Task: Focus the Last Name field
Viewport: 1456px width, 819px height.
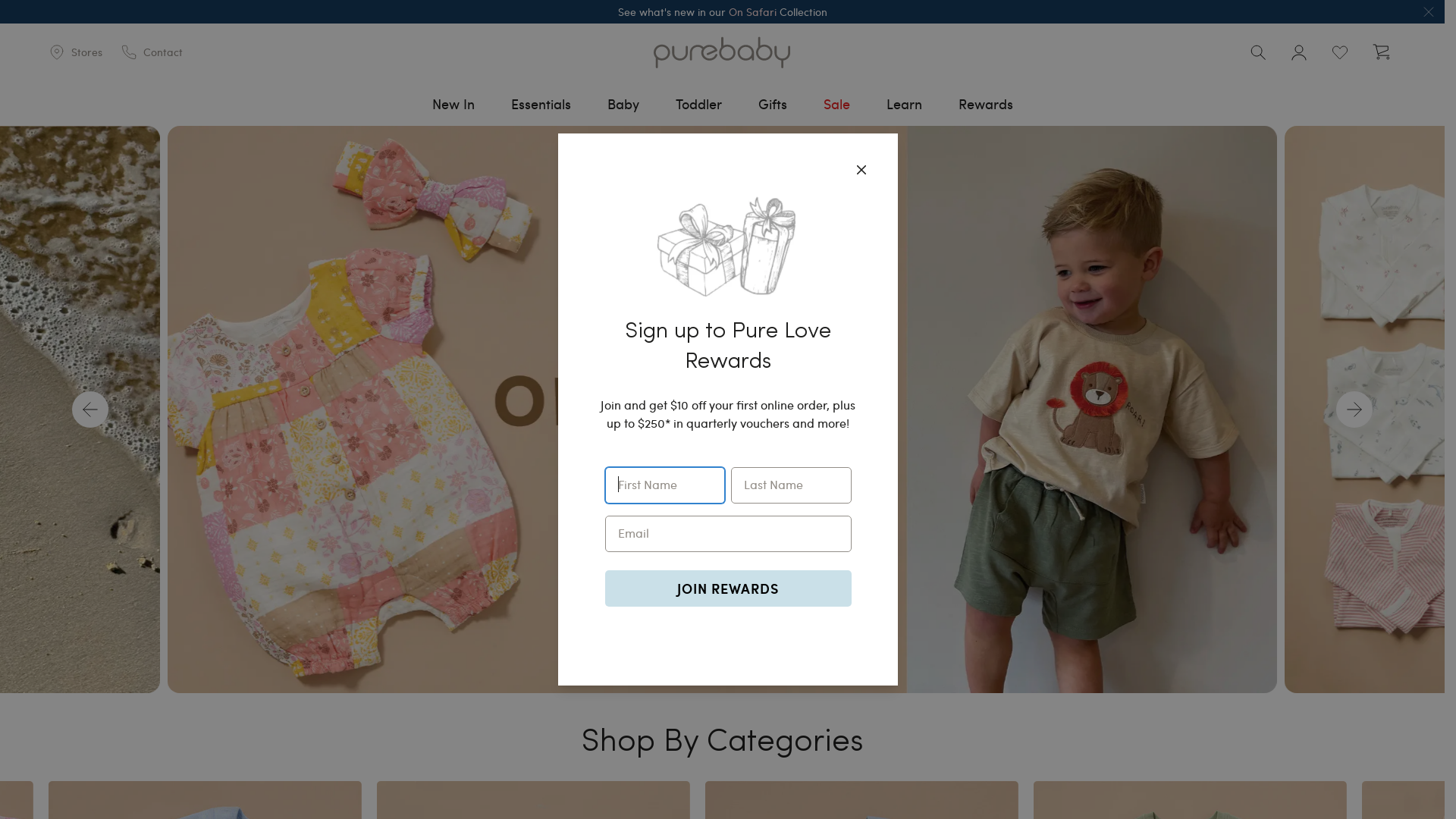Action: pos(791,485)
